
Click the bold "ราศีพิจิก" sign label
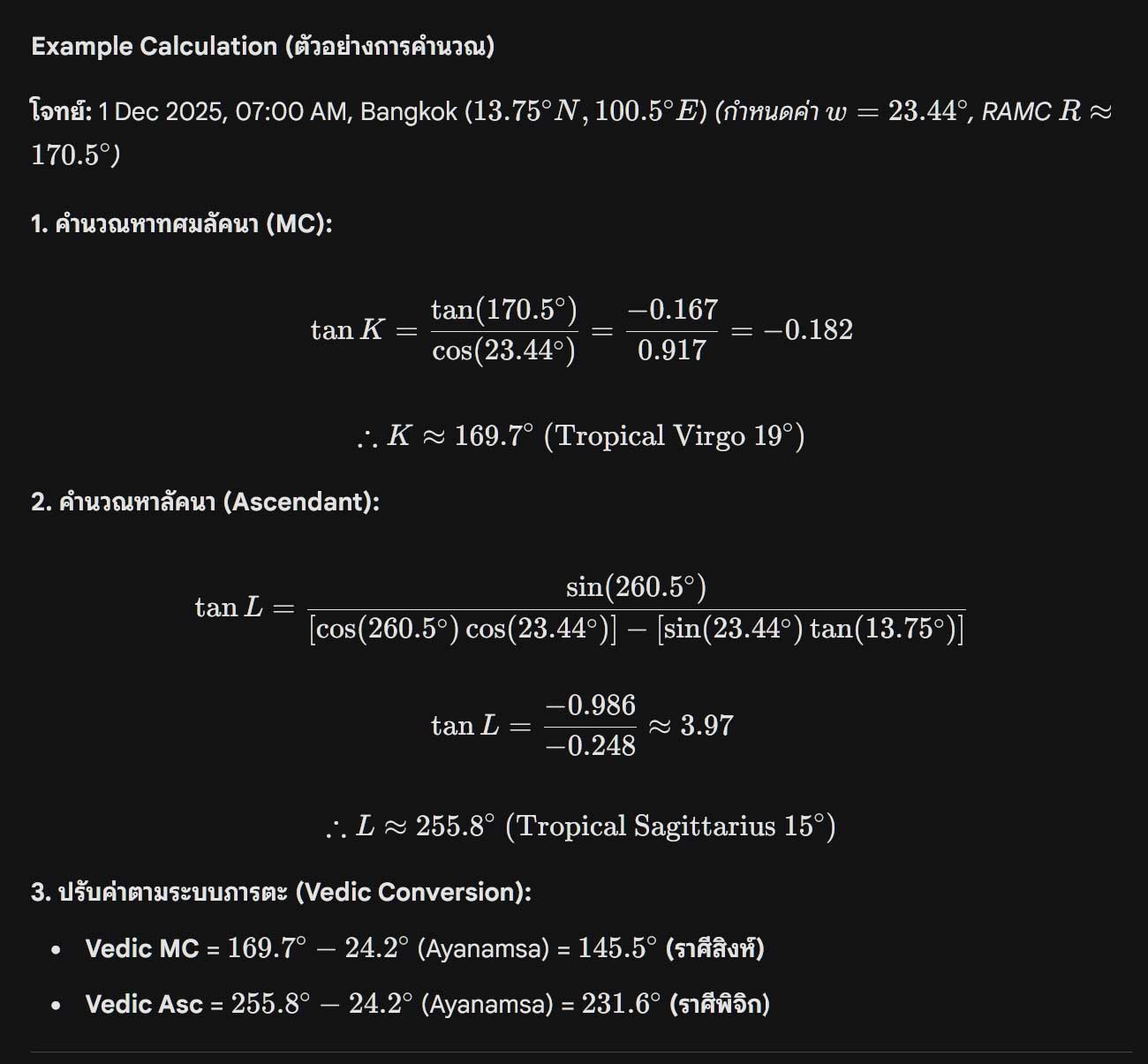[x=720, y=1005]
